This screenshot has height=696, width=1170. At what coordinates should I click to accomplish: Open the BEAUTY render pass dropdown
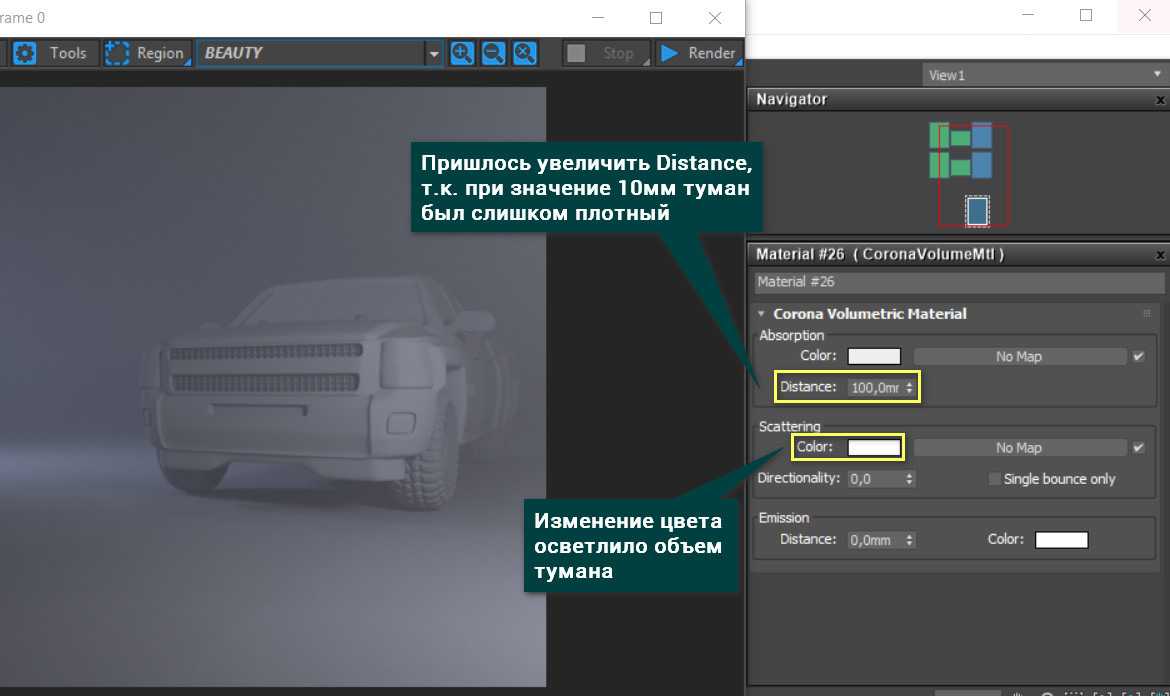(x=433, y=54)
